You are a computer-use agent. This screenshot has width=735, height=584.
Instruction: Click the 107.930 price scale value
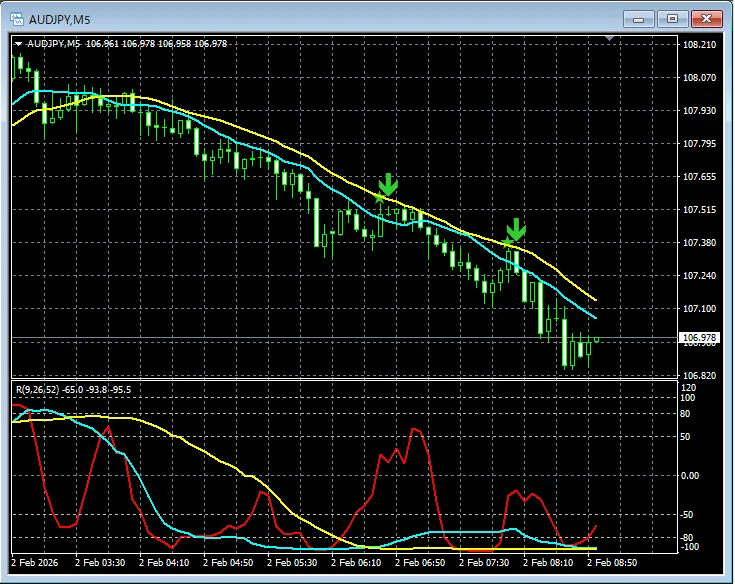[699, 111]
